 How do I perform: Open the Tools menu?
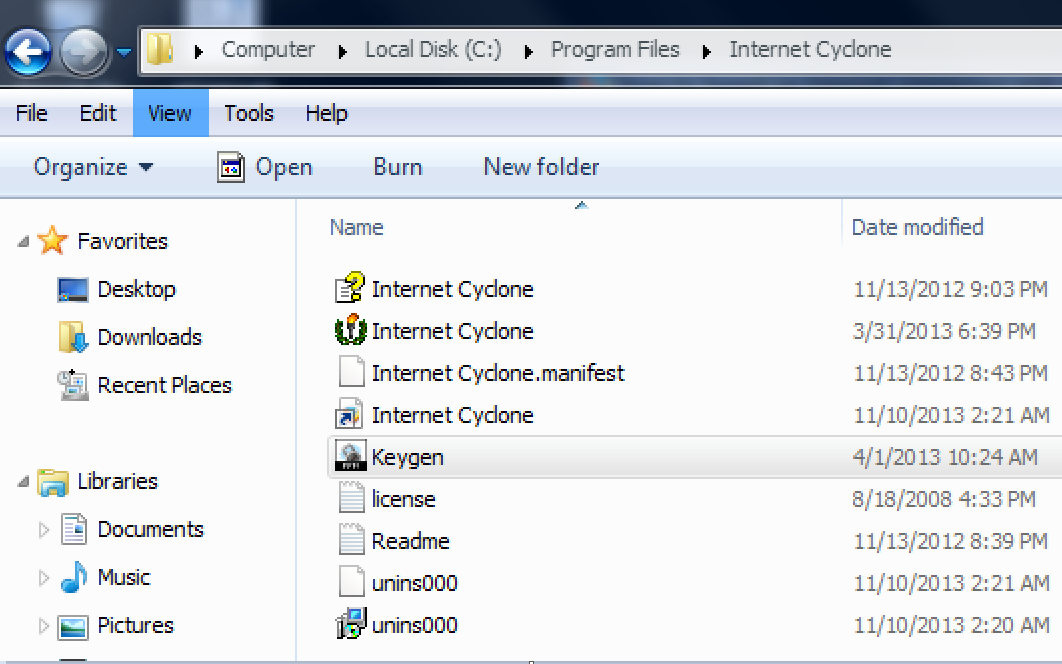pyautogui.click(x=249, y=113)
